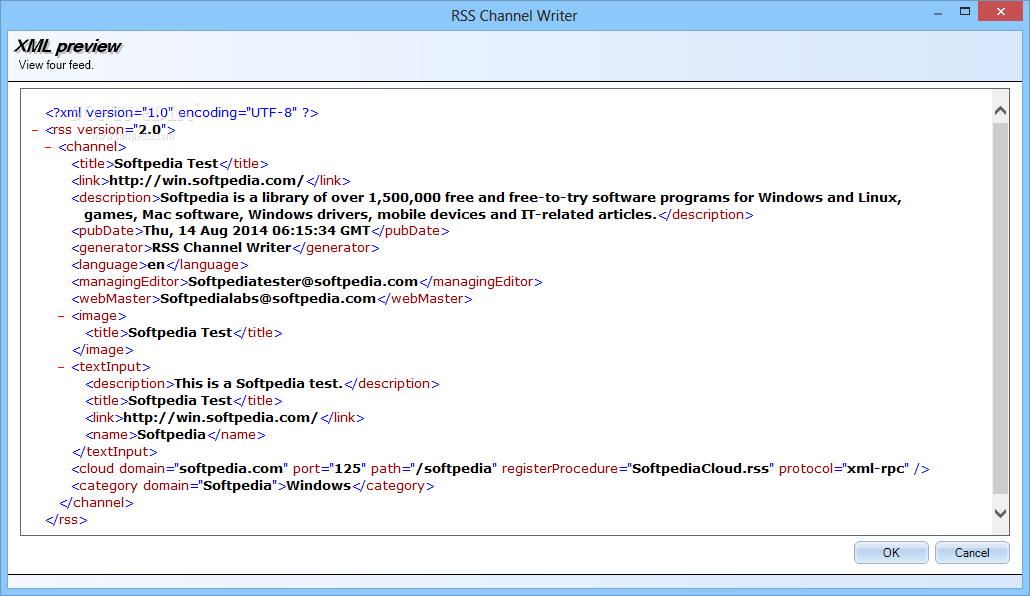Collapse the channel node
Screen dimensions: 1030x596
(48, 147)
